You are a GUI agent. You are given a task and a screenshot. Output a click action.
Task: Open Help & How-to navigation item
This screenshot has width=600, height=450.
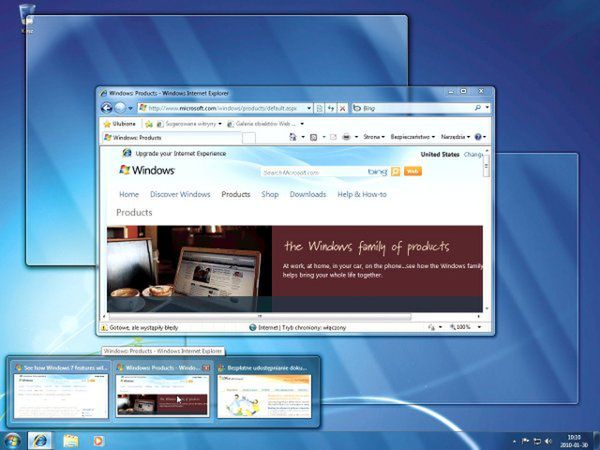[362, 194]
